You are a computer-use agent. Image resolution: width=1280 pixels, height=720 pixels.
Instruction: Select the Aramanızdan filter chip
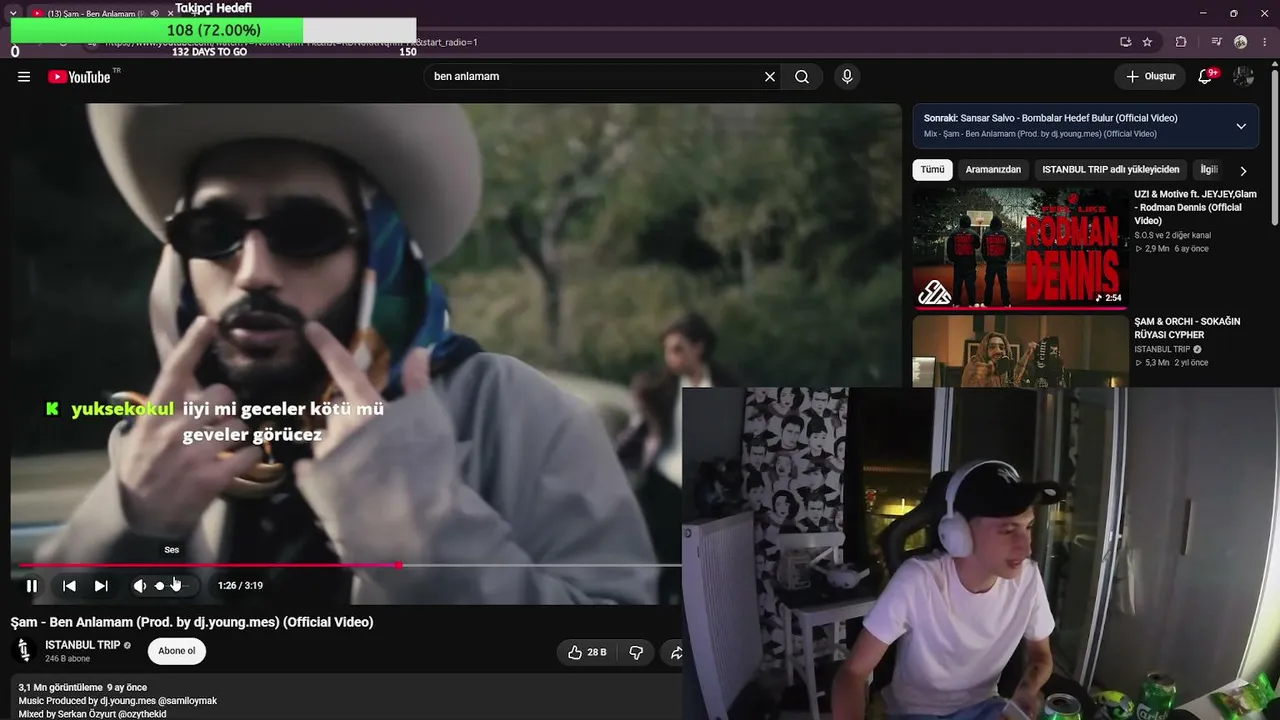click(993, 170)
